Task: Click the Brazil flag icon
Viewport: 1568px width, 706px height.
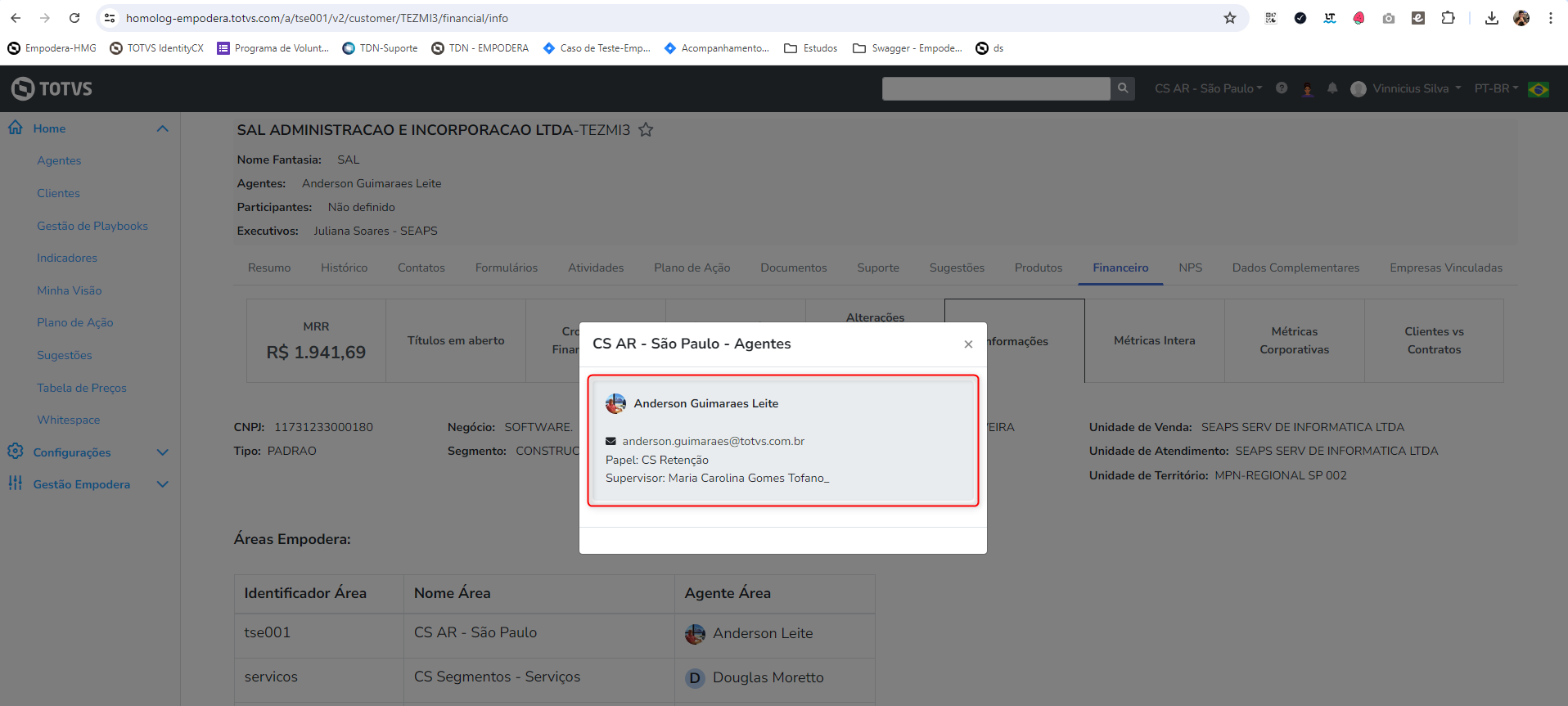Action: (x=1539, y=89)
